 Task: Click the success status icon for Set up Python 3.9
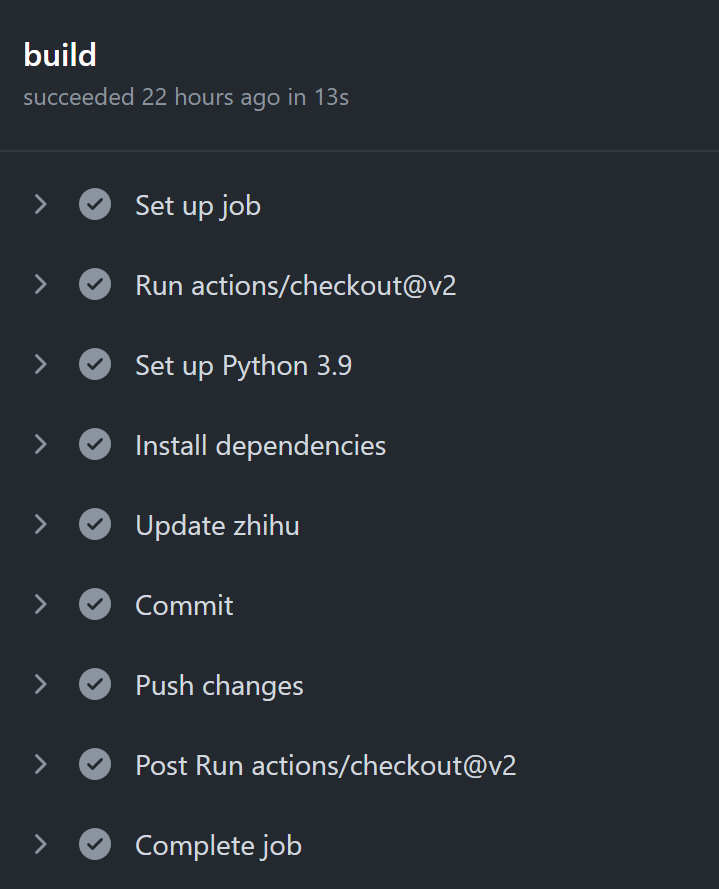pyautogui.click(x=95, y=365)
